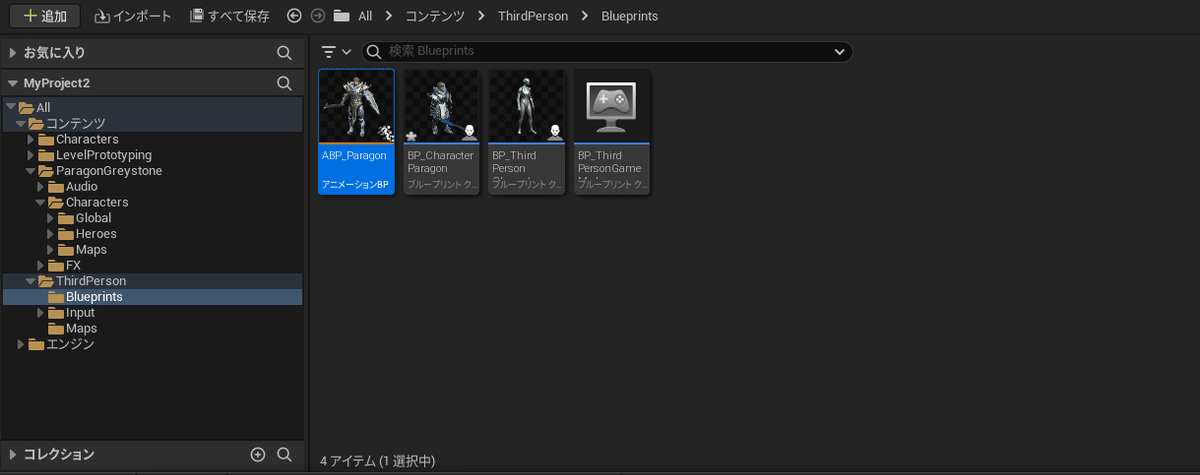This screenshot has width=1200, height=475.
Task: Collapse the All tree node
Action: click(11, 107)
